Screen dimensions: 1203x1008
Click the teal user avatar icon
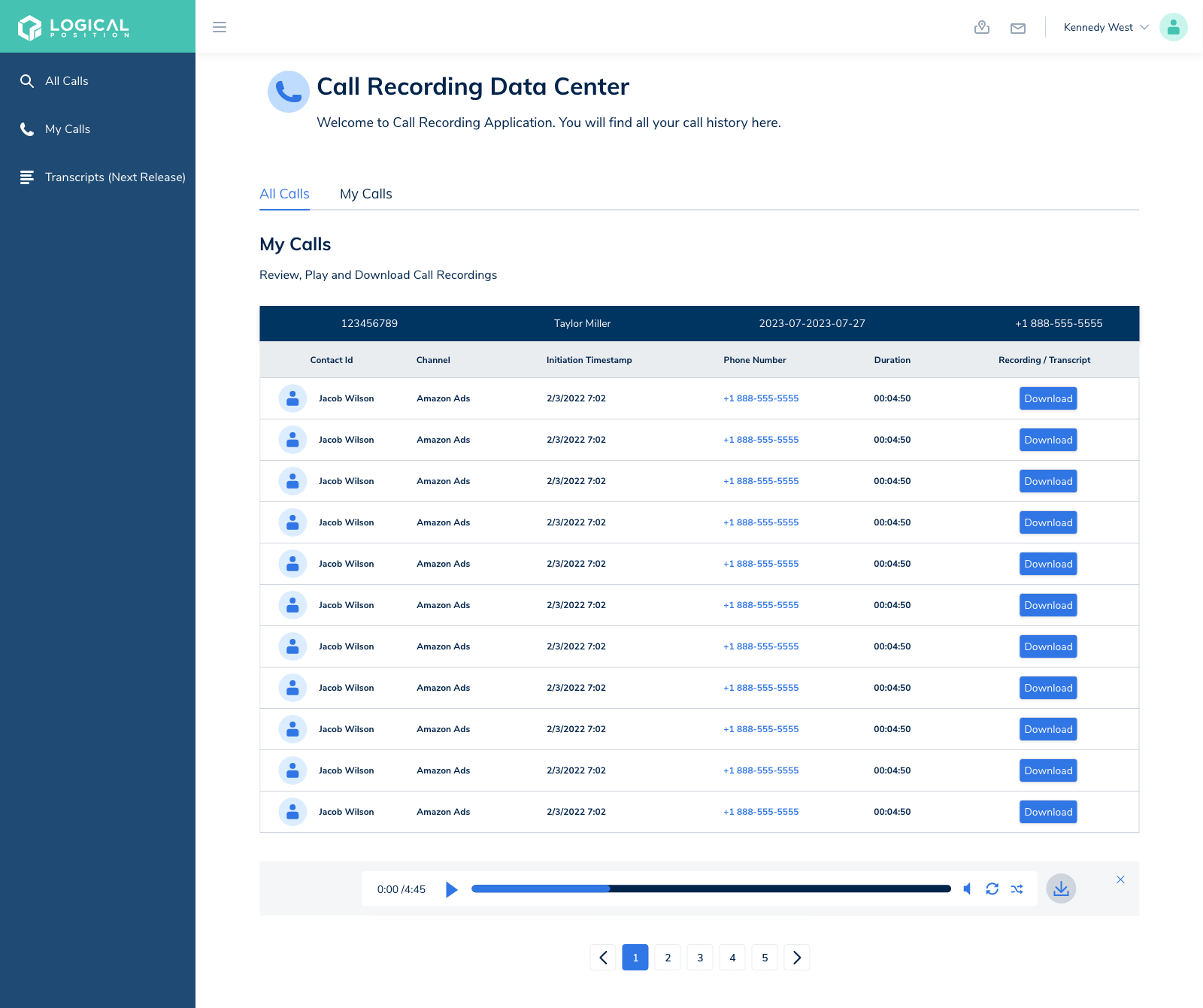(x=1173, y=27)
